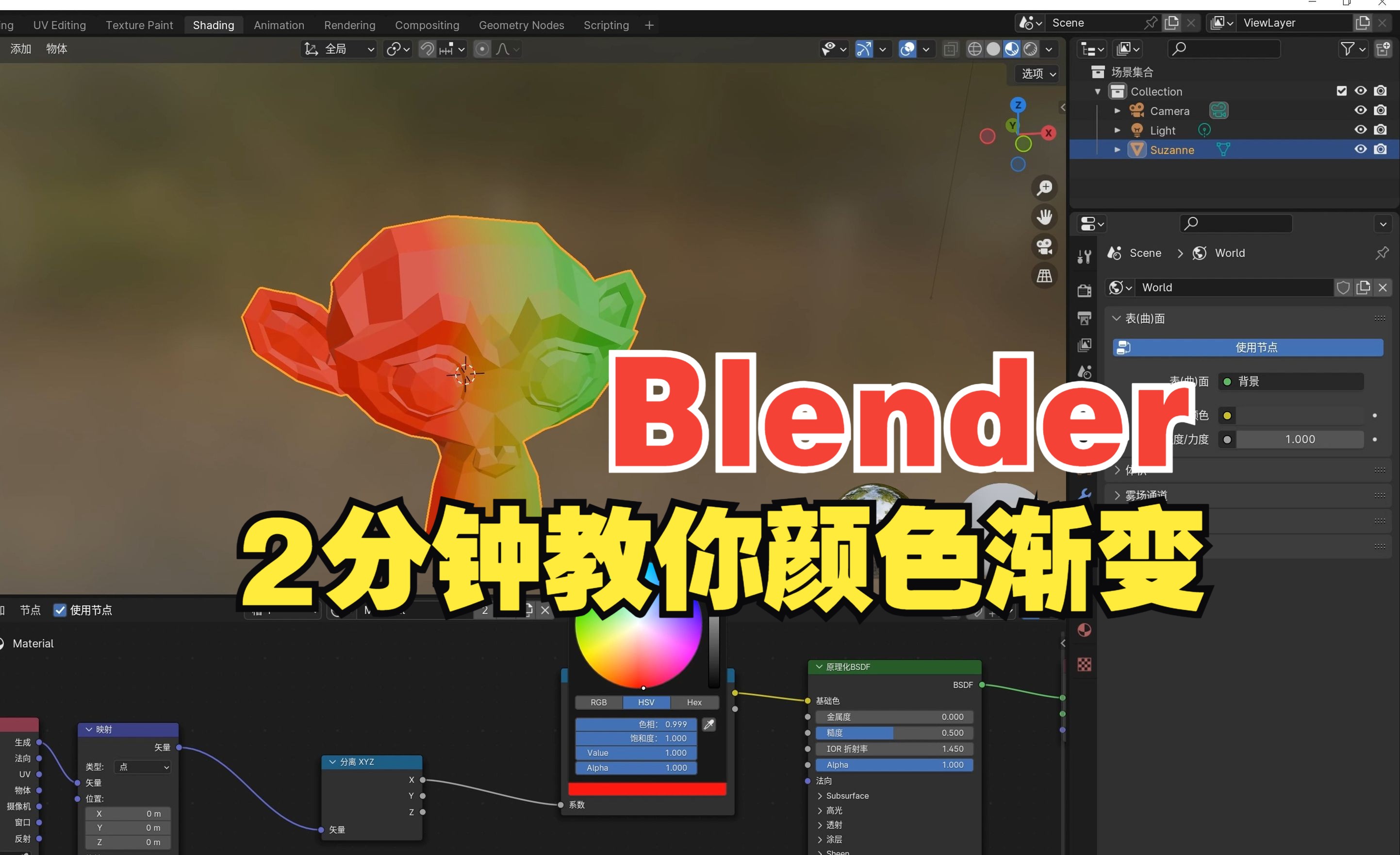Viewport: 1400px width, 855px height.
Task: Expand the Camera tree item
Action: [x=1117, y=110]
